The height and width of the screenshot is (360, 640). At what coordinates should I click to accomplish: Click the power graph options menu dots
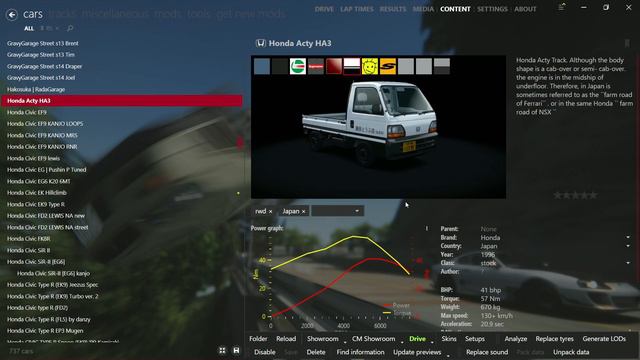coord(427,229)
